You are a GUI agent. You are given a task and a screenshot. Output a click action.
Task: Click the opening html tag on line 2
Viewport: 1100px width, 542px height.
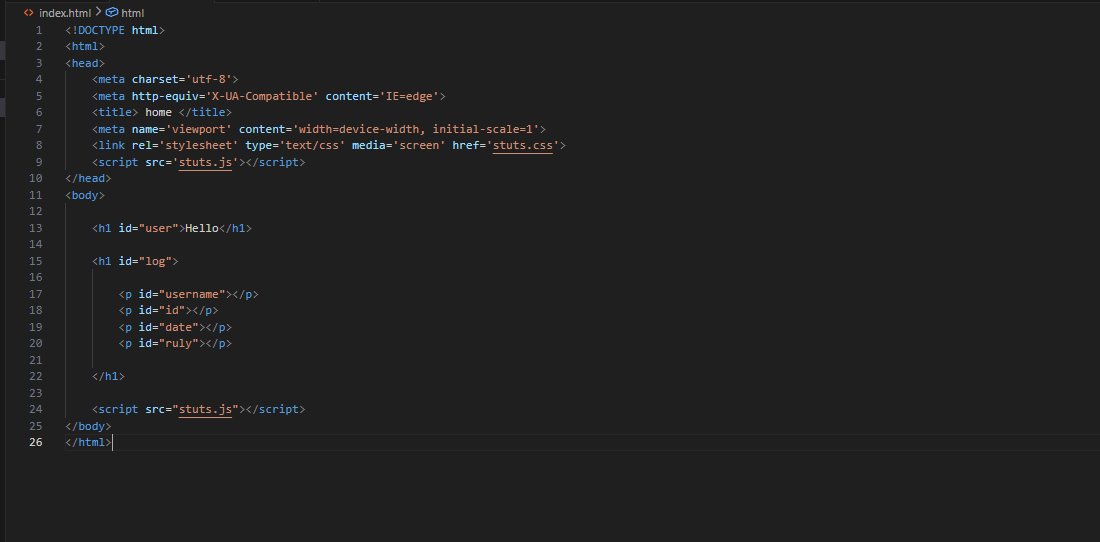pos(85,46)
